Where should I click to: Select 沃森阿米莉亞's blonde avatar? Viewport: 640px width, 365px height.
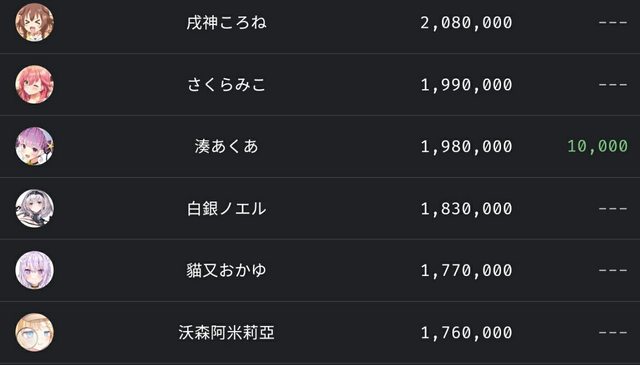[35, 332]
